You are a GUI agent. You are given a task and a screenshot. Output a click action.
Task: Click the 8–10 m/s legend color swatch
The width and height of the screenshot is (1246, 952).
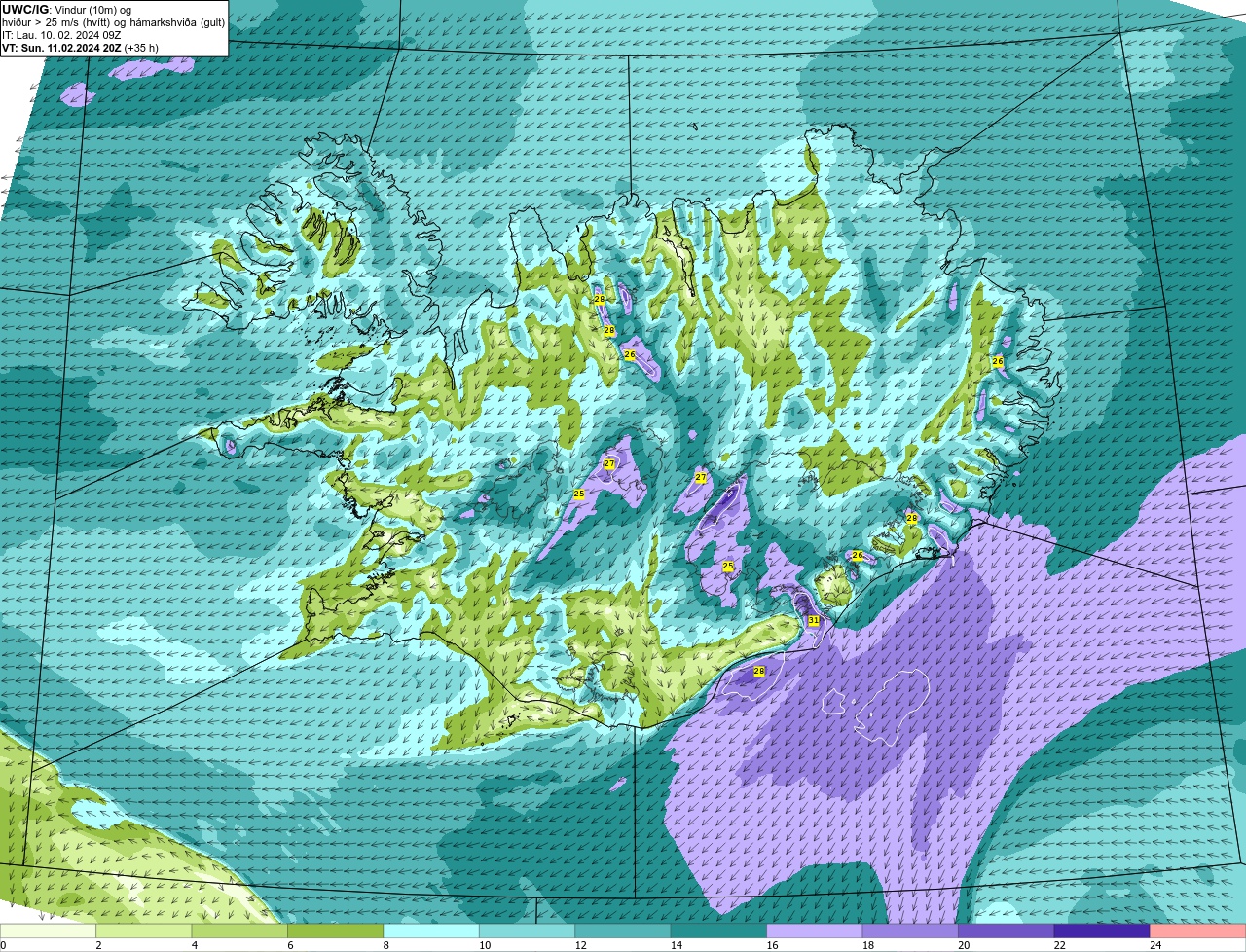coord(433,931)
